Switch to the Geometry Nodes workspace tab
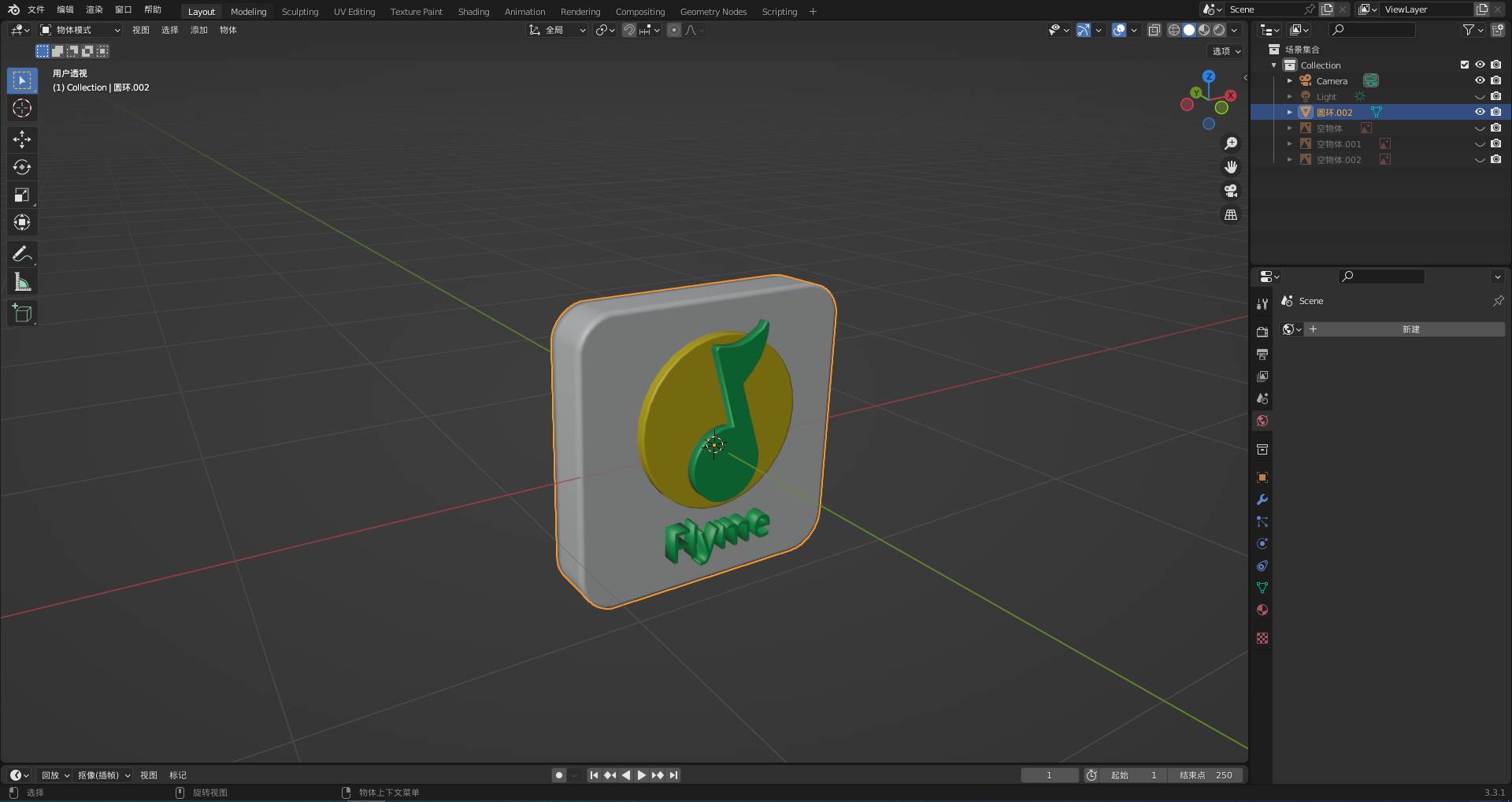Image resolution: width=1512 pixels, height=802 pixels. [713, 12]
